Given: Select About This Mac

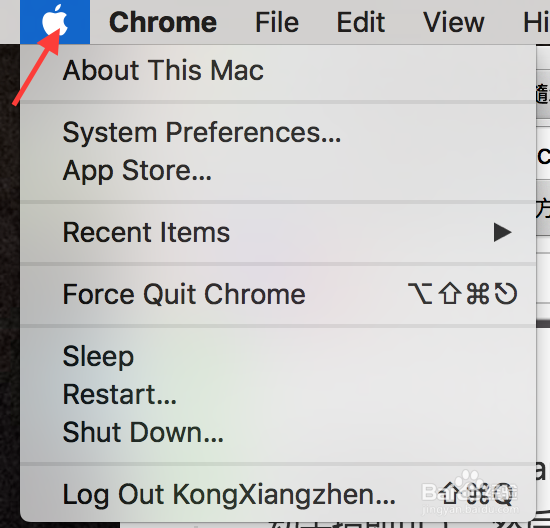Looking at the screenshot, I should tap(278, 70).
